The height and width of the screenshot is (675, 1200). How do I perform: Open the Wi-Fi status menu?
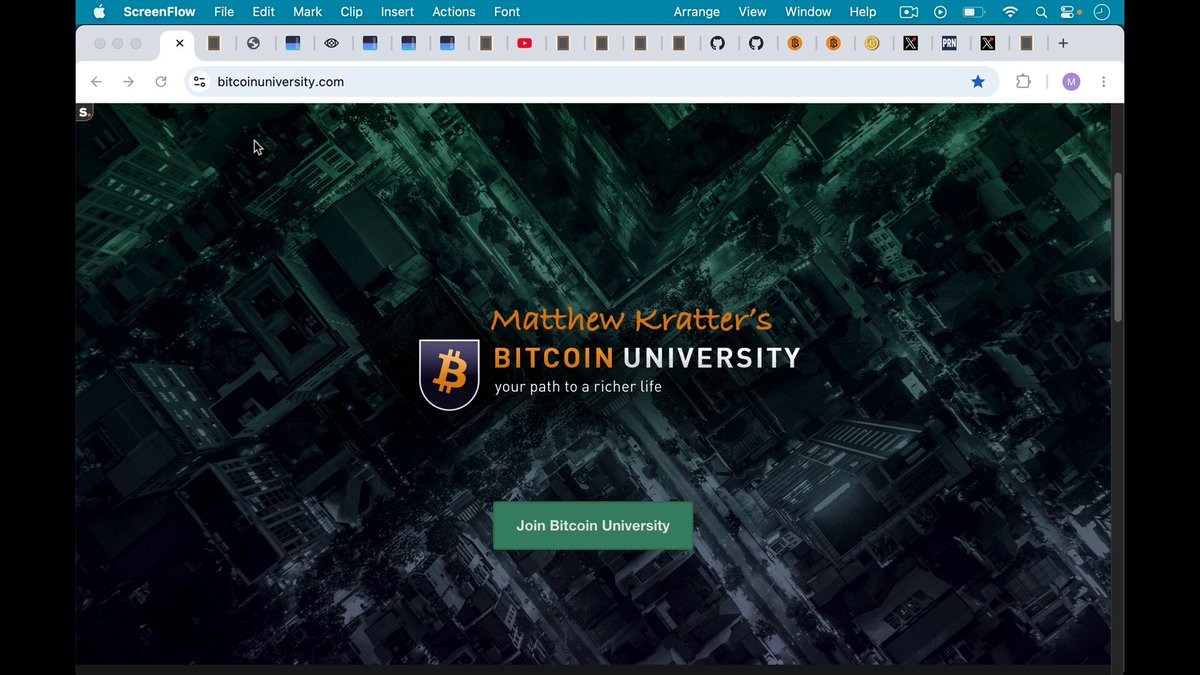(x=1010, y=12)
